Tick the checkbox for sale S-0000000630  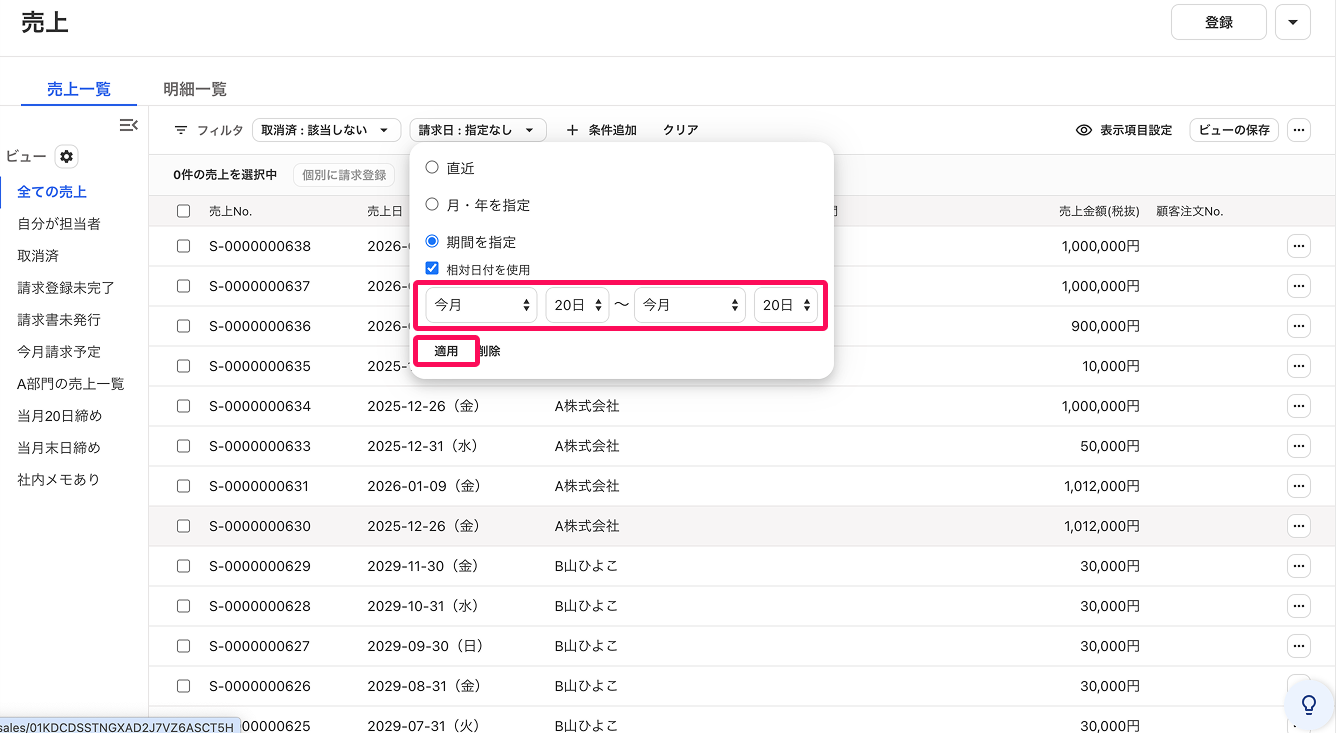click(183, 526)
